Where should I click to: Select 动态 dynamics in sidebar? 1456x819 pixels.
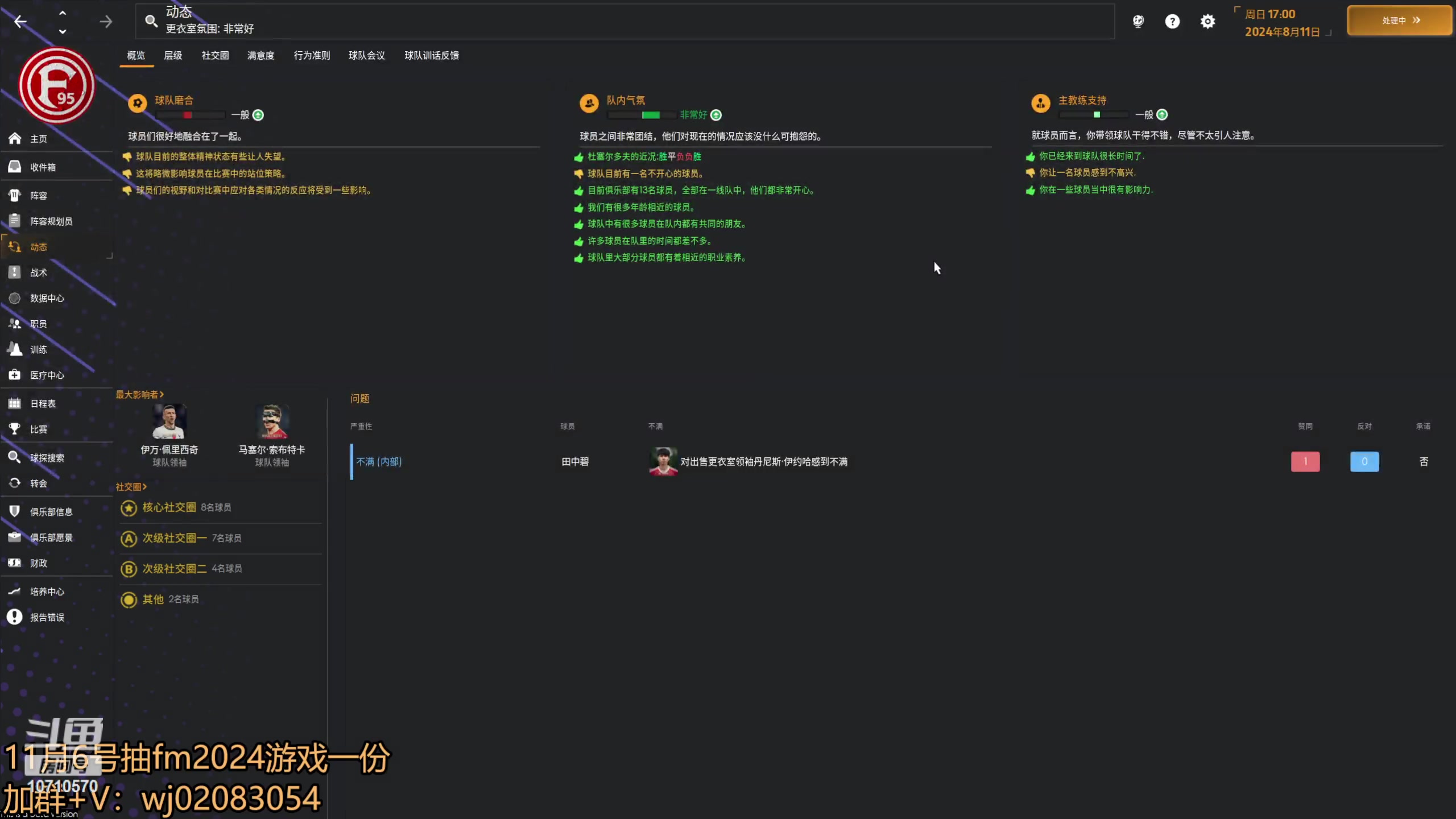(57, 247)
